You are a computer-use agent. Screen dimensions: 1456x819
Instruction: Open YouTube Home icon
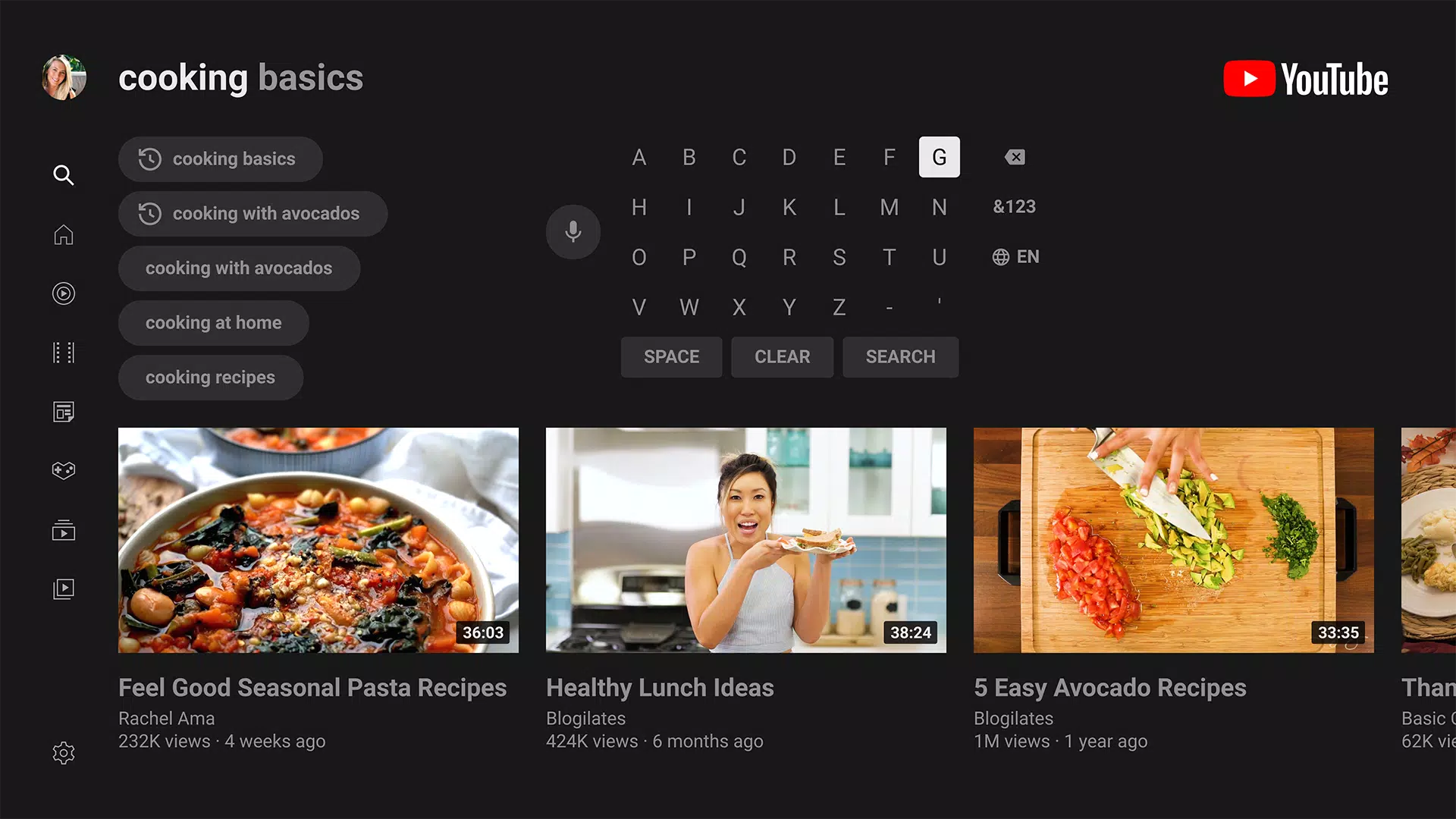(63, 234)
